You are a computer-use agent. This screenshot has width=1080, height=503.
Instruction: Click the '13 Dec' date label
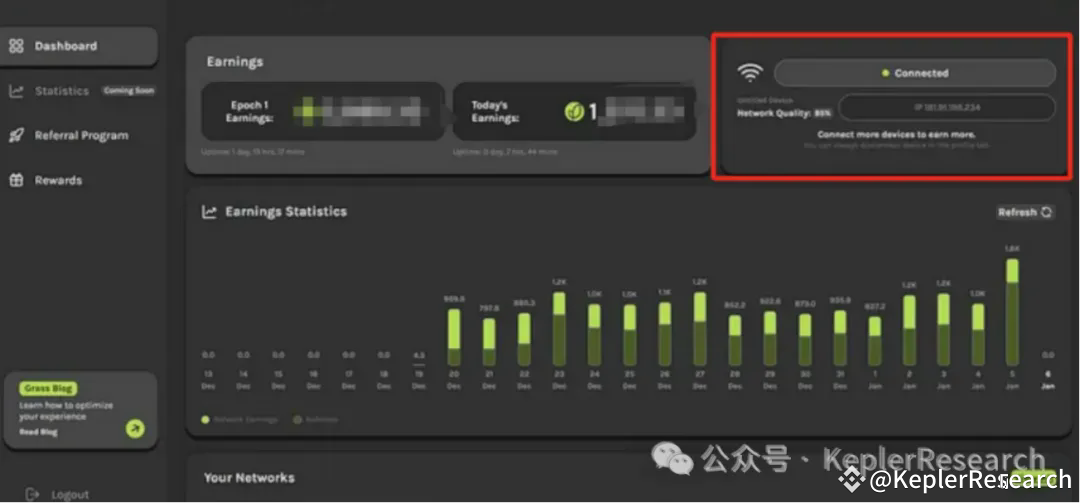[x=208, y=380]
